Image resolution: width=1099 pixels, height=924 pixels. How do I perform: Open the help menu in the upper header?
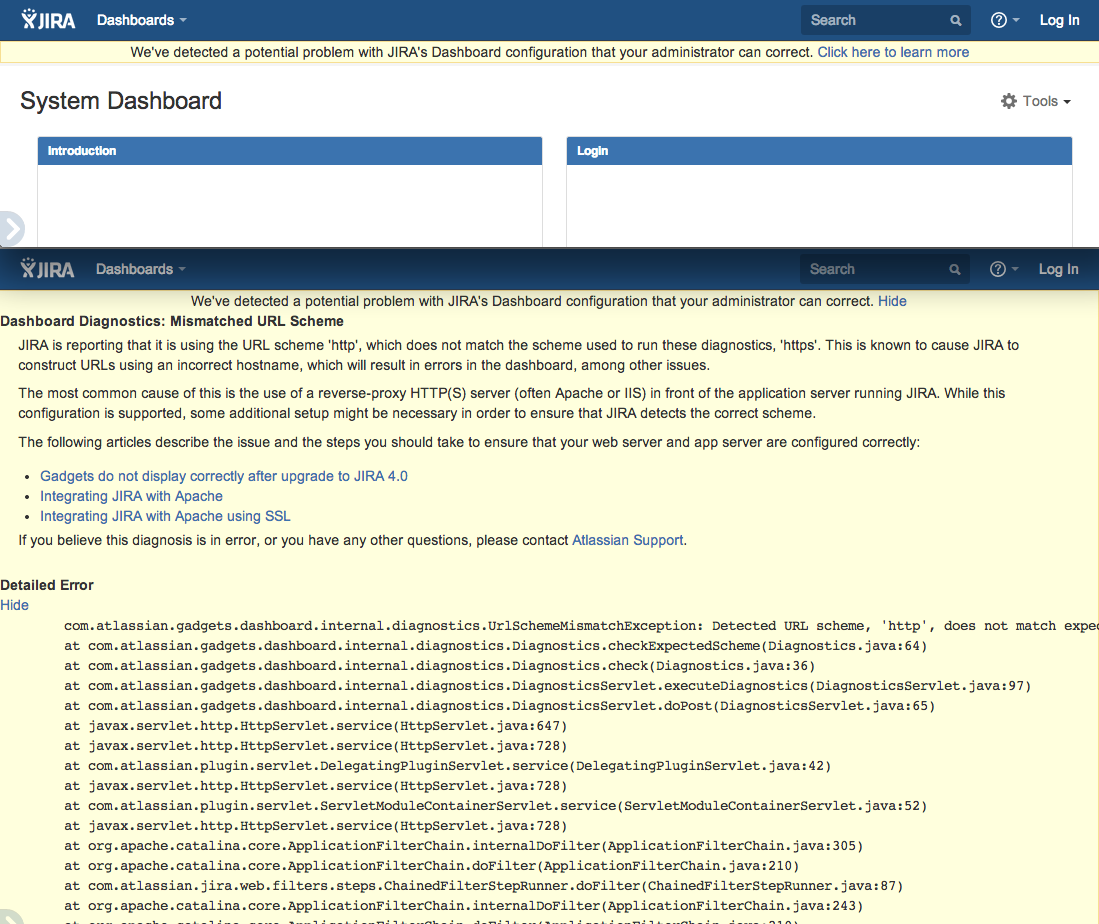pos(1005,20)
